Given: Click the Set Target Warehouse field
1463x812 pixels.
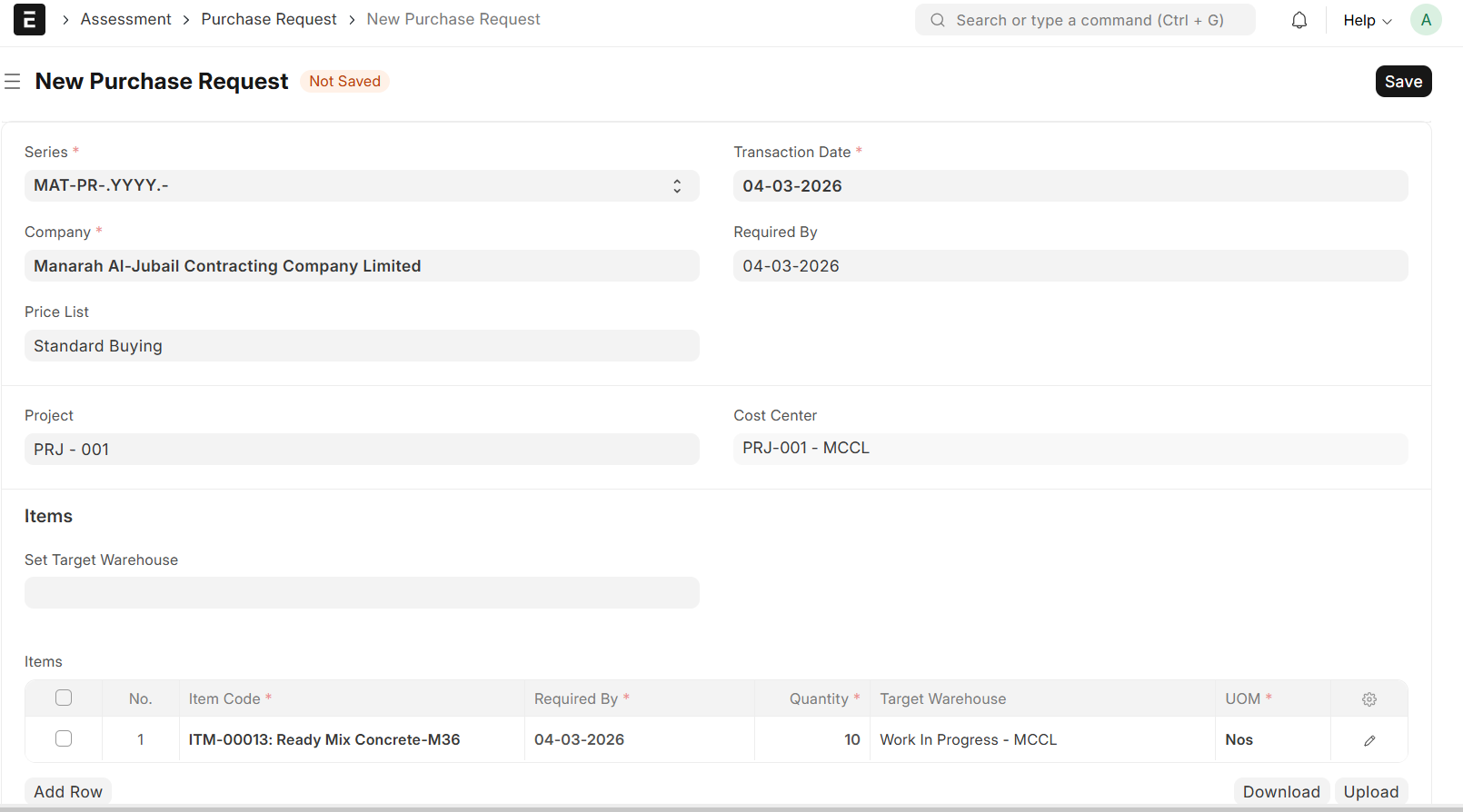Looking at the screenshot, I should tap(362, 593).
